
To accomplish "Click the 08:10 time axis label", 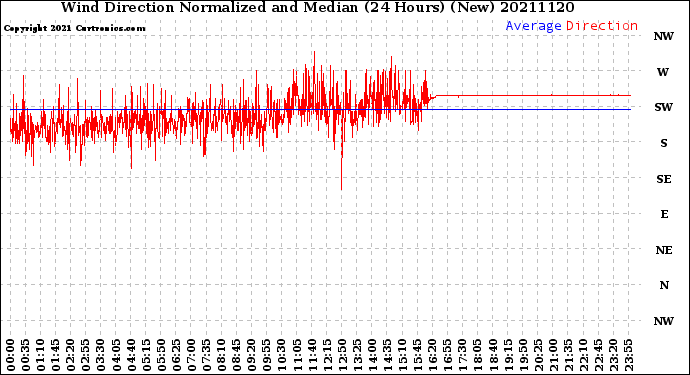I will [221, 355].
